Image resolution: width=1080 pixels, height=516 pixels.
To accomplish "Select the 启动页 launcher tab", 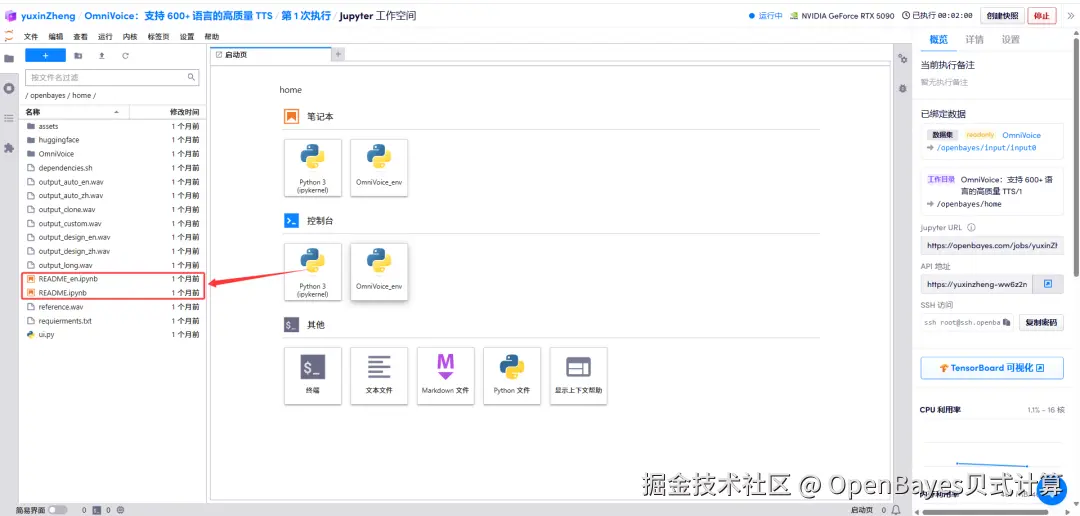I will [x=271, y=54].
